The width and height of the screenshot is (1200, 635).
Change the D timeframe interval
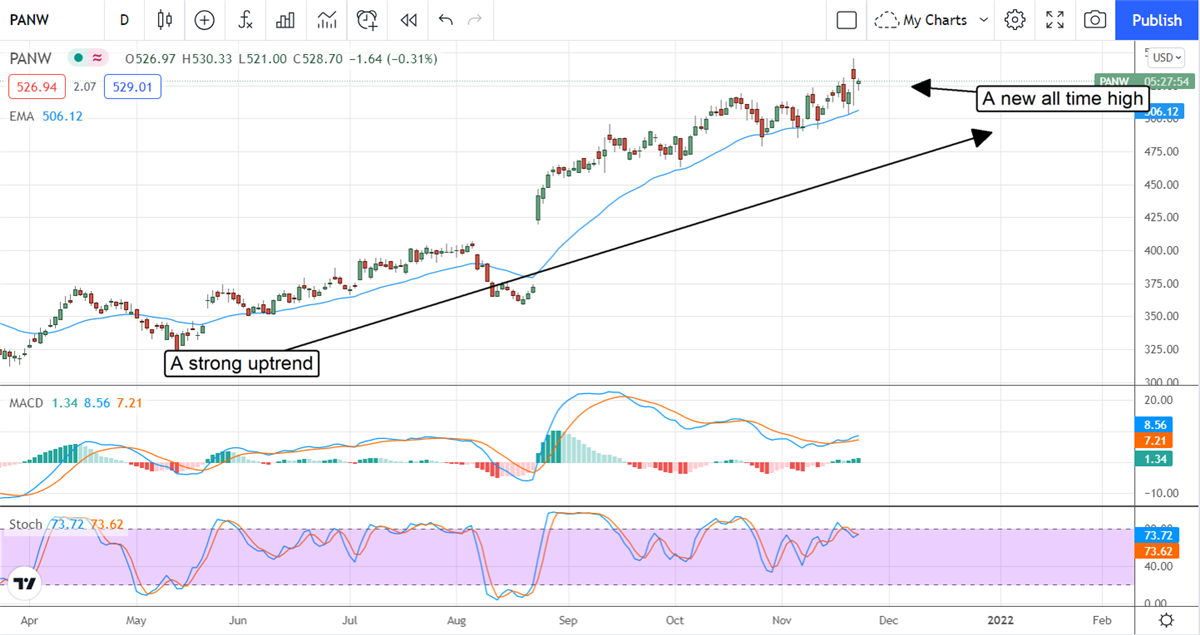click(x=124, y=20)
